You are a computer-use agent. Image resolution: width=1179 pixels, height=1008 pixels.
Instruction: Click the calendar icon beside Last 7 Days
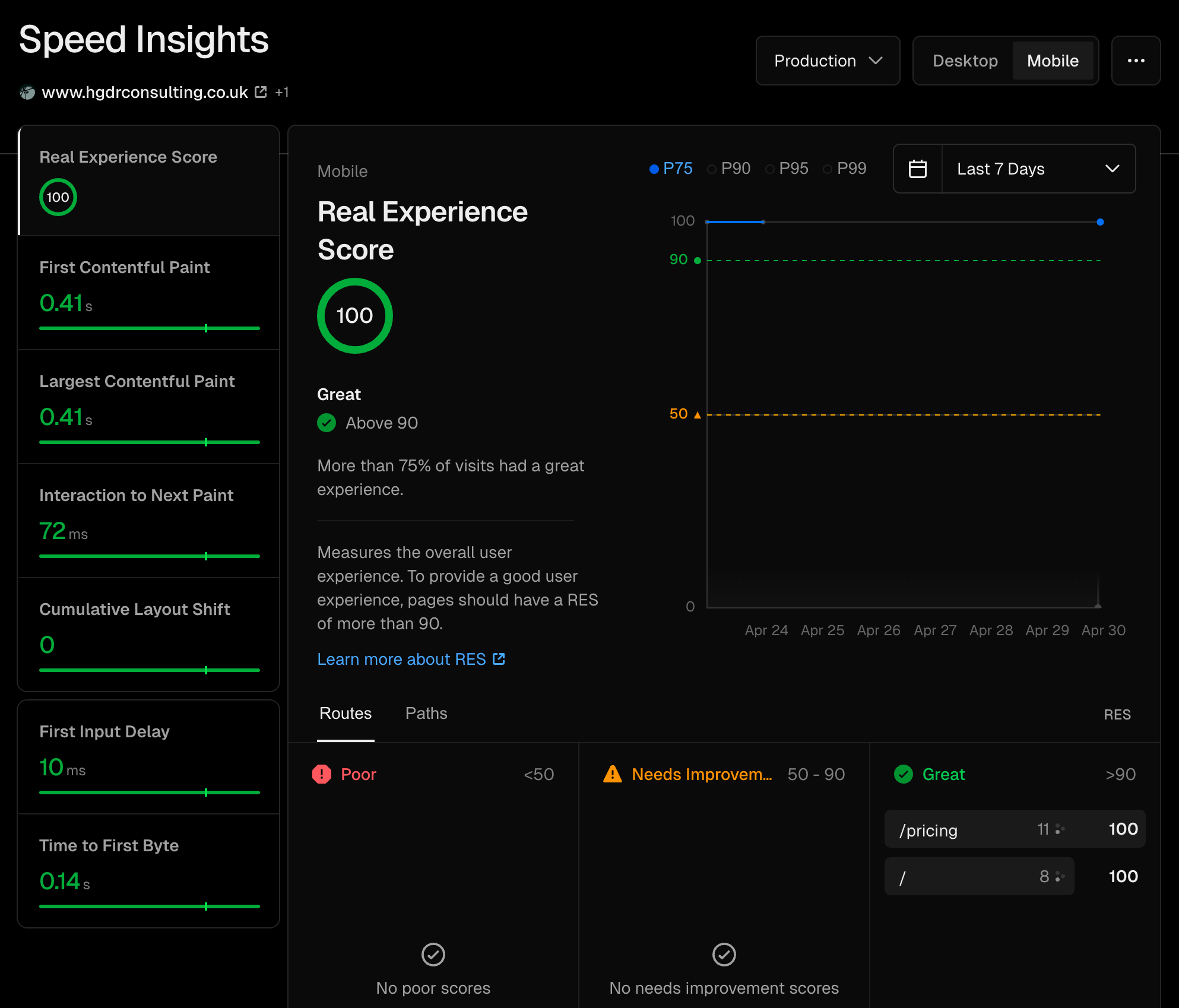pos(918,169)
